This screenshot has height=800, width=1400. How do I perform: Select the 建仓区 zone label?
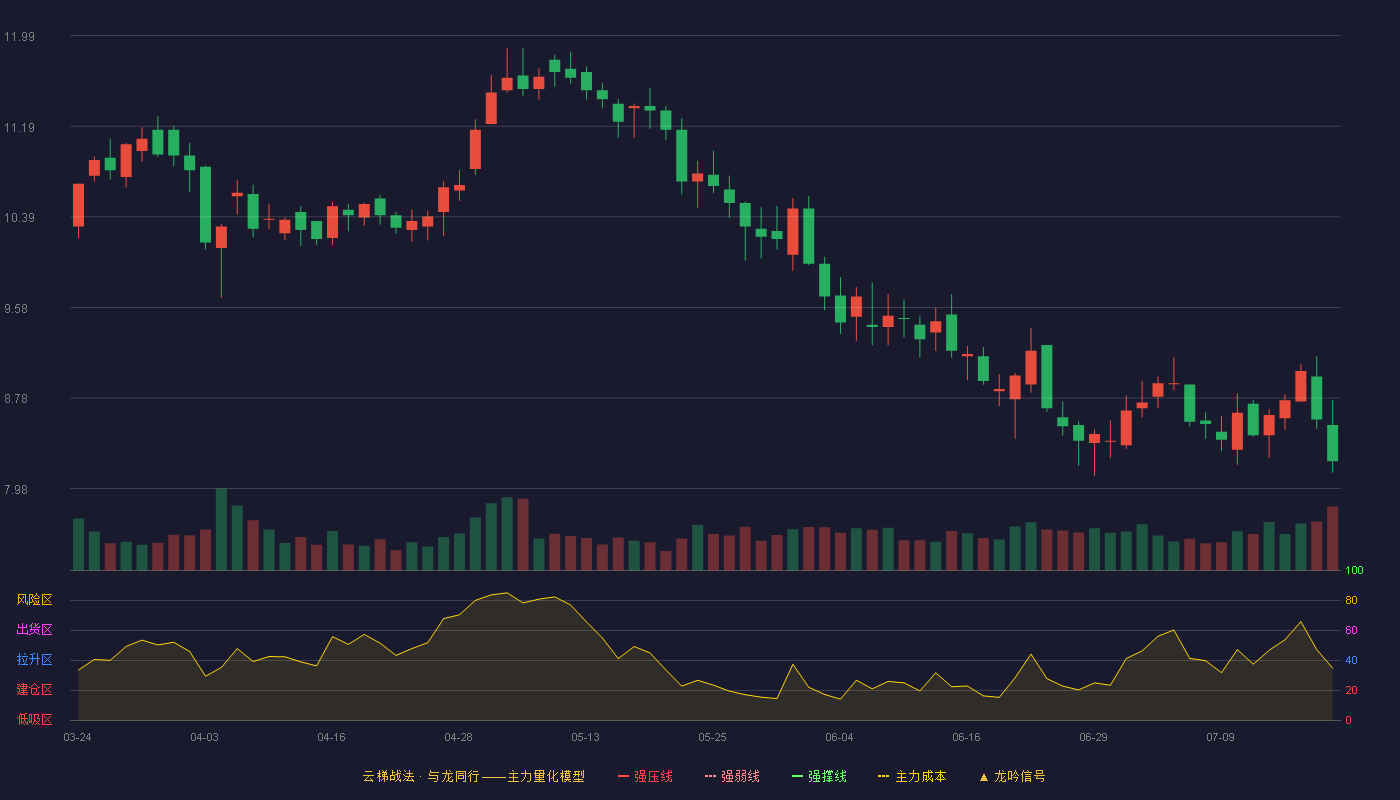pos(34,690)
